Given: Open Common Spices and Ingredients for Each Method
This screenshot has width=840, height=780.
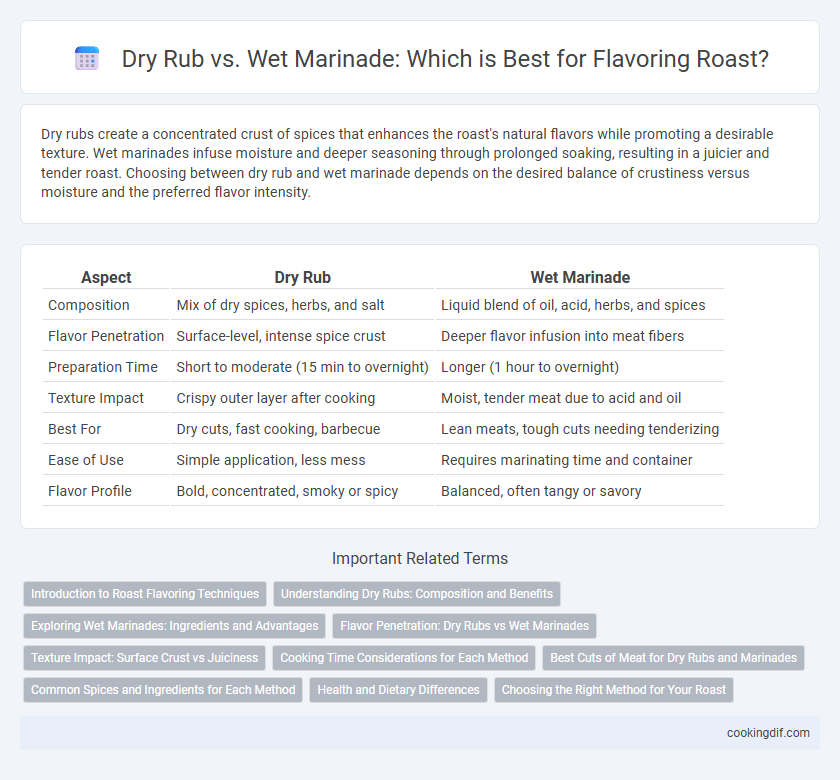Looking at the screenshot, I should [163, 690].
